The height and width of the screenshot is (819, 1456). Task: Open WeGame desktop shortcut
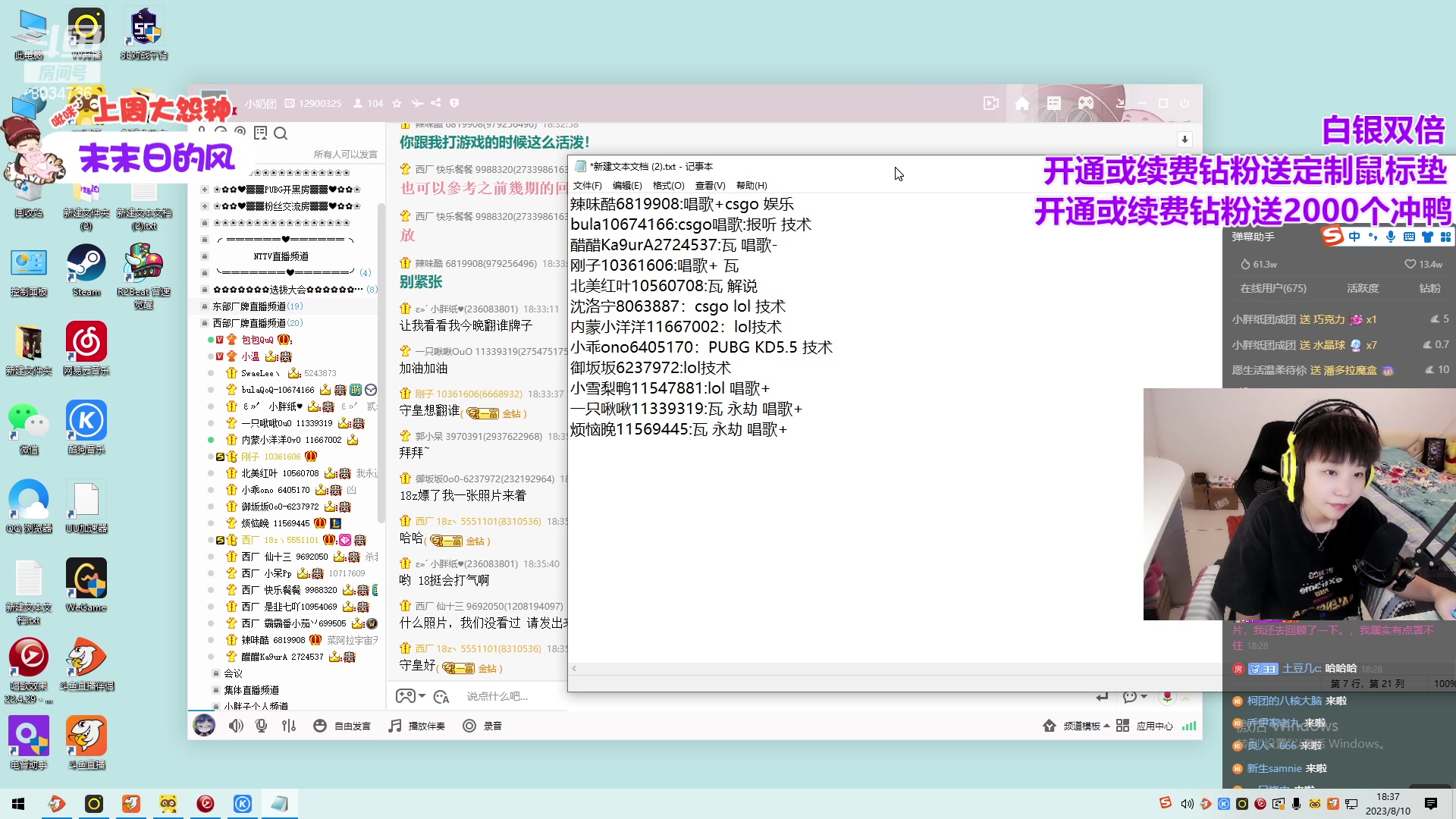coord(86,585)
